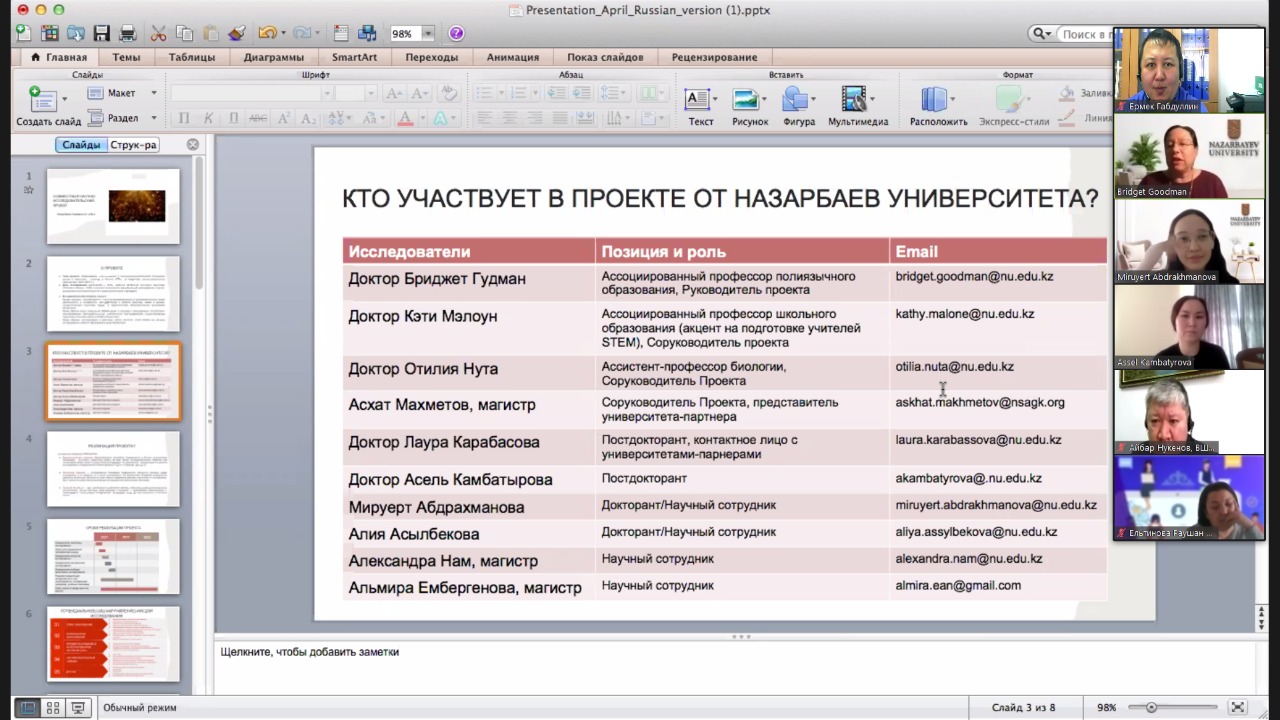This screenshot has width=1280, height=720.
Task: Open Экспресс-стили quick styles
Action: (x=1014, y=107)
